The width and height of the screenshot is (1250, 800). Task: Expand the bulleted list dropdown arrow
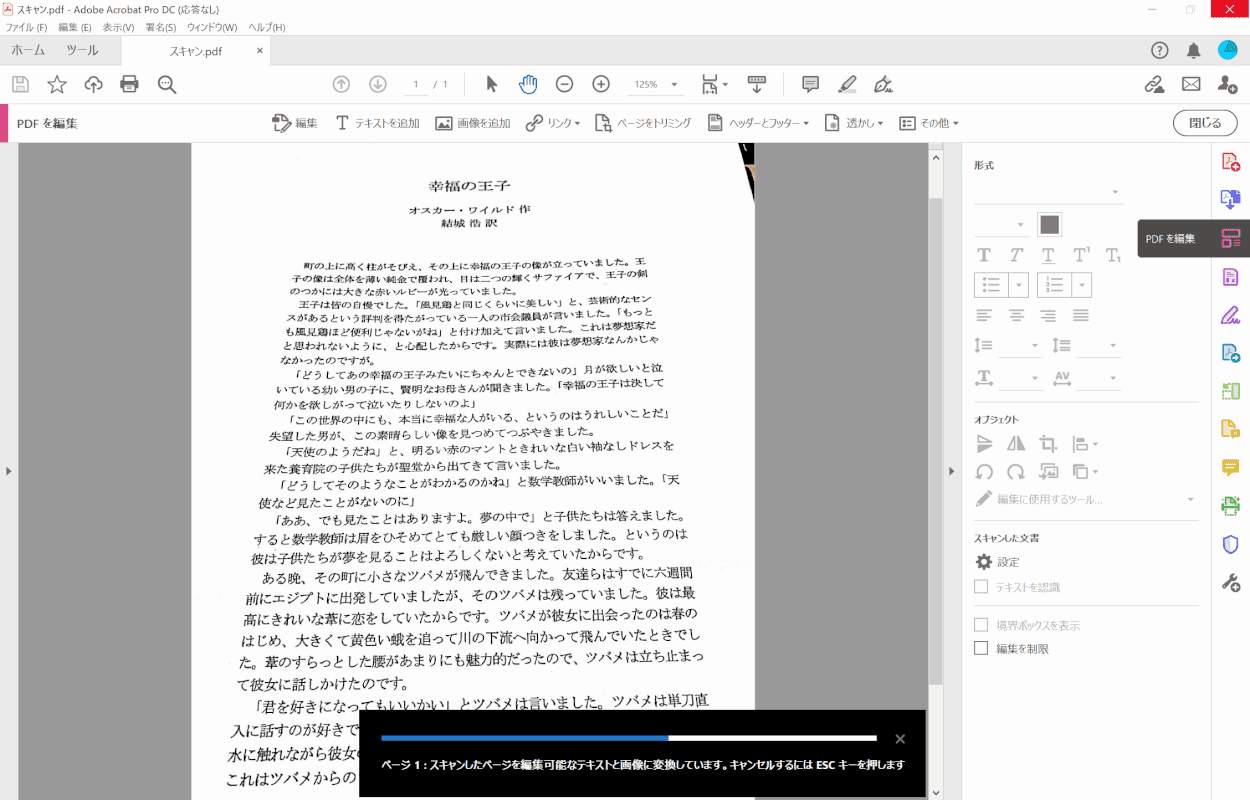point(1019,285)
